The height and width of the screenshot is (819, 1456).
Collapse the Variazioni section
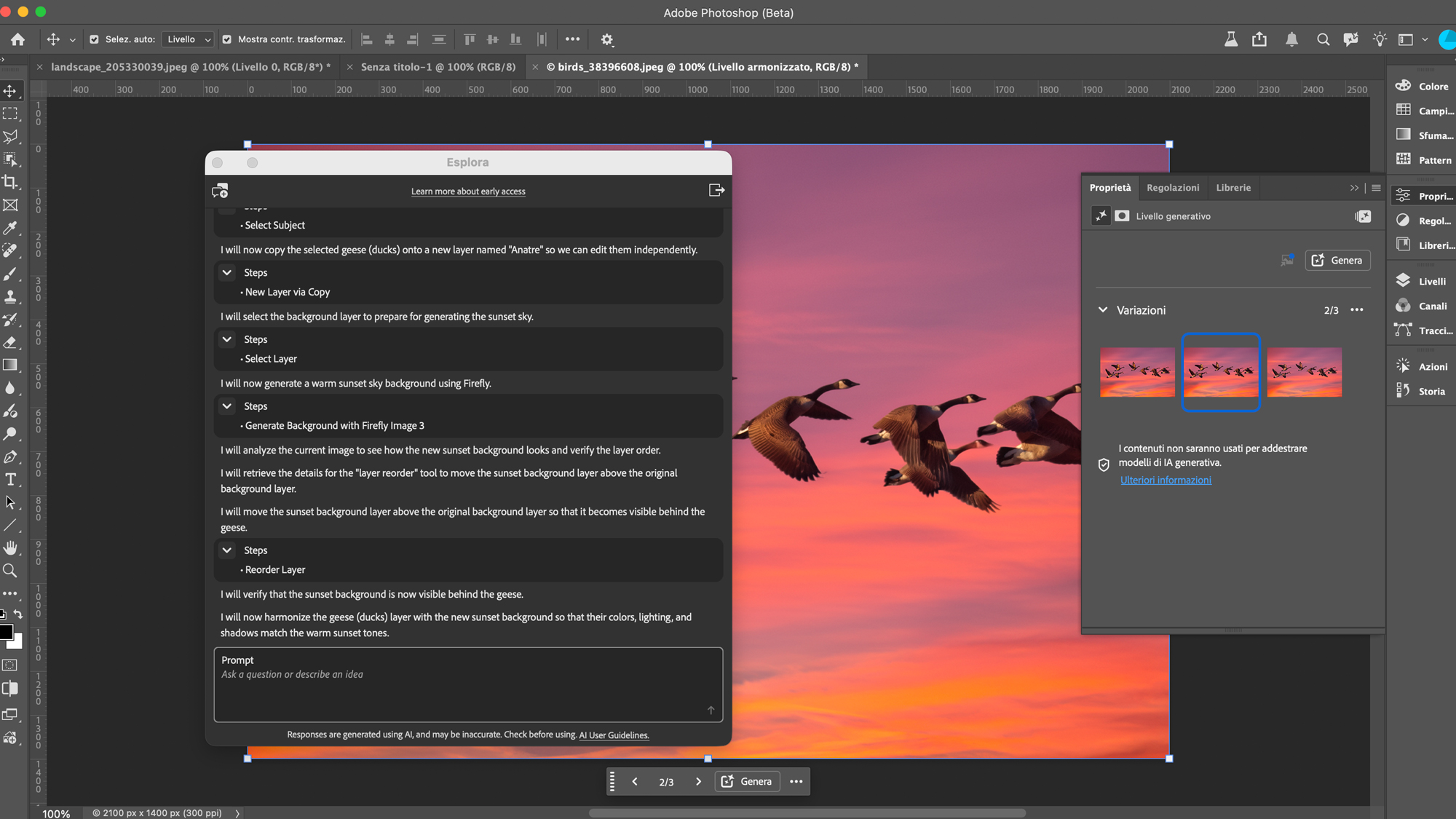(x=1103, y=310)
